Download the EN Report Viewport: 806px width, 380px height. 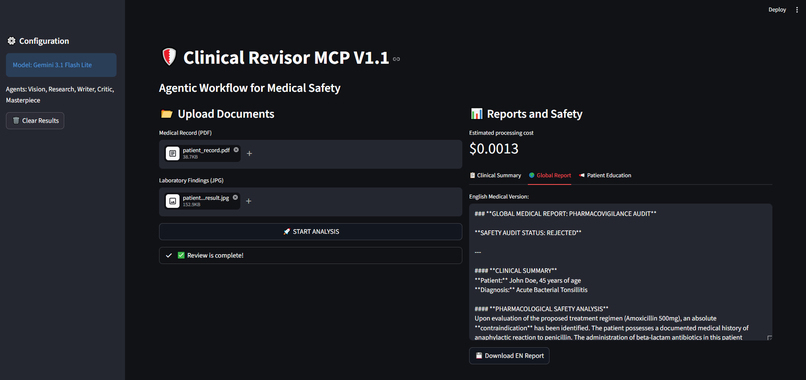coord(509,356)
